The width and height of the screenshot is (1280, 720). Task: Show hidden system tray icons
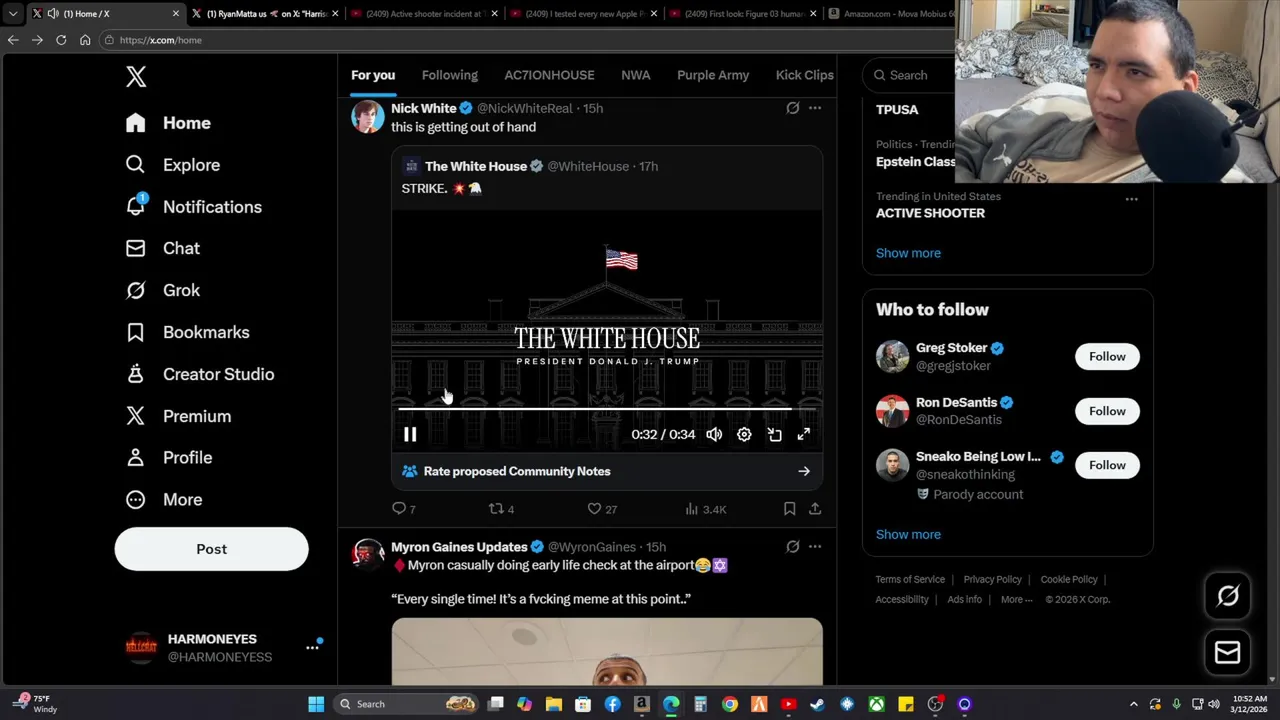[x=1133, y=704]
